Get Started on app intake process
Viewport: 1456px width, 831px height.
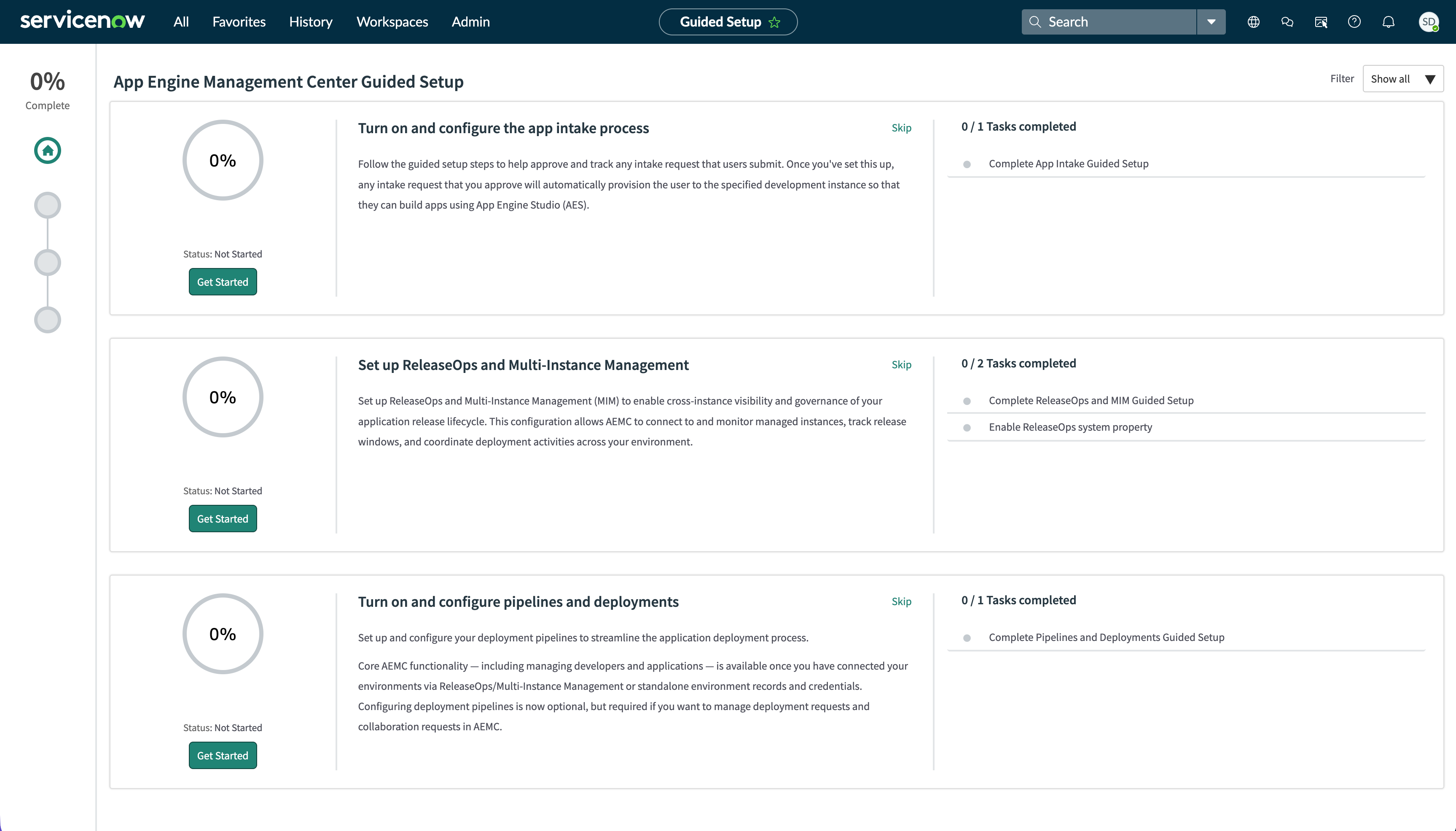[223, 282]
